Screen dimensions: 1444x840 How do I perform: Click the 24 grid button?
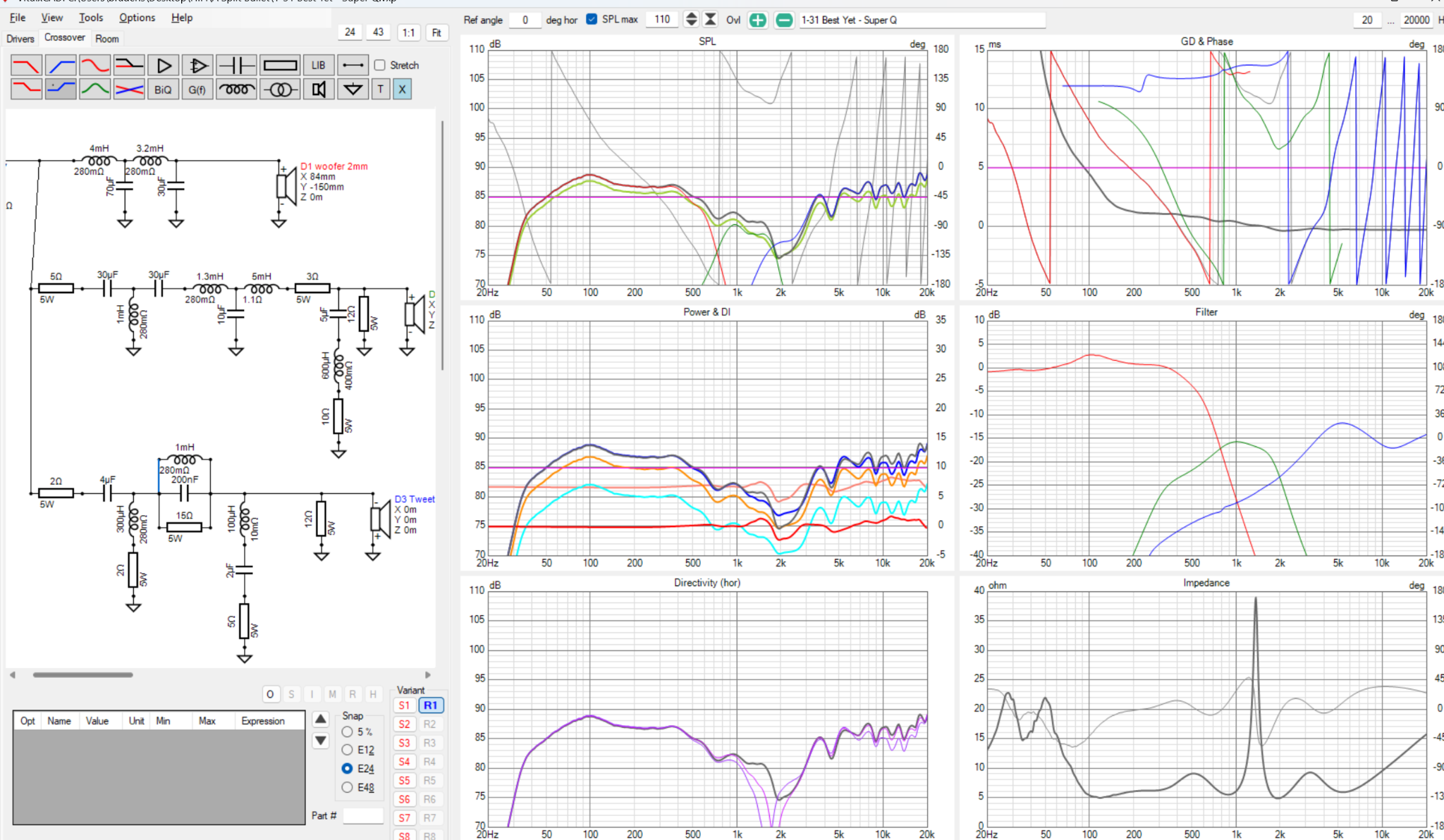350,32
